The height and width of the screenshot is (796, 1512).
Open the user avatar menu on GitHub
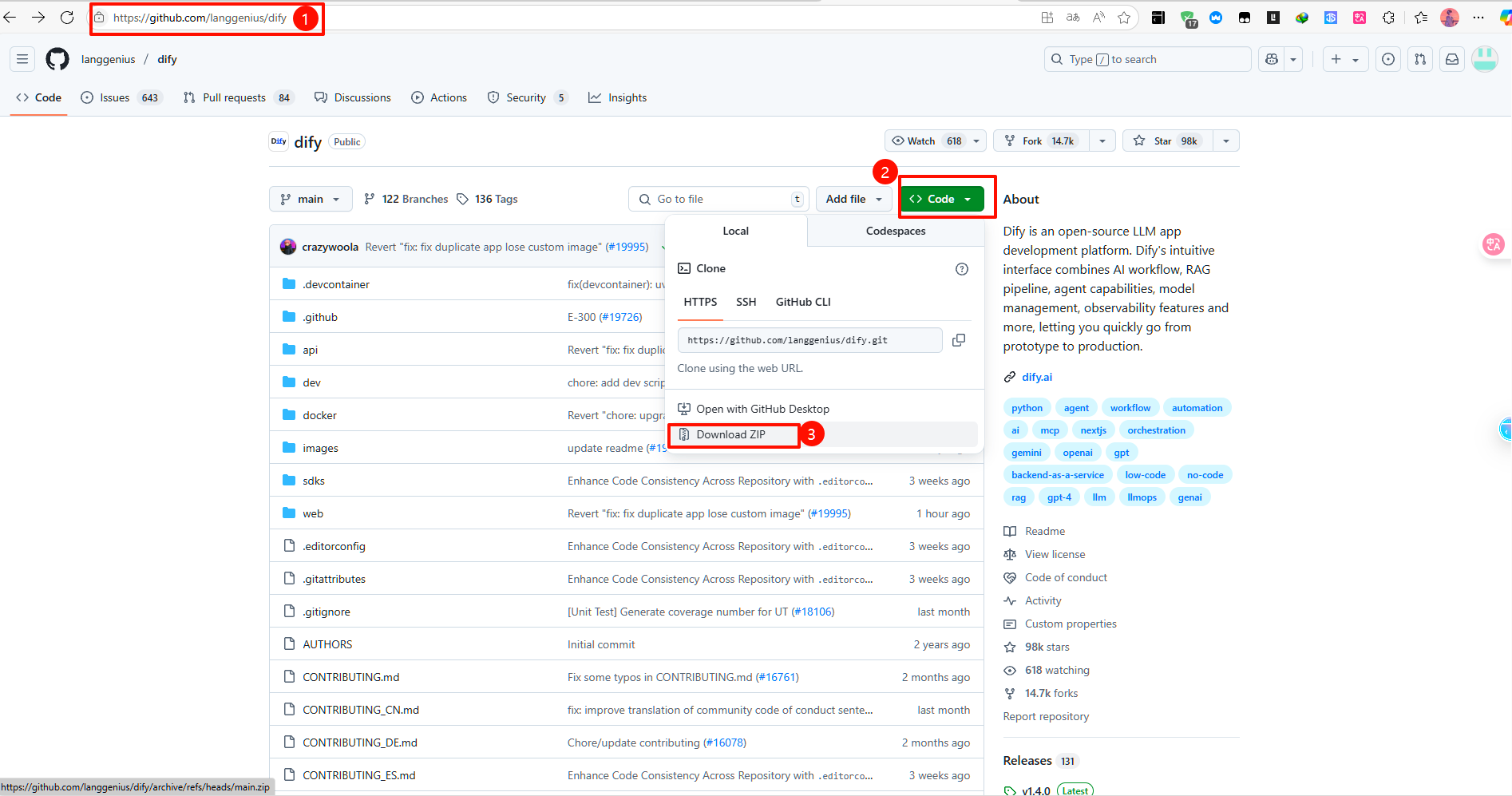click(x=1485, y=59)
